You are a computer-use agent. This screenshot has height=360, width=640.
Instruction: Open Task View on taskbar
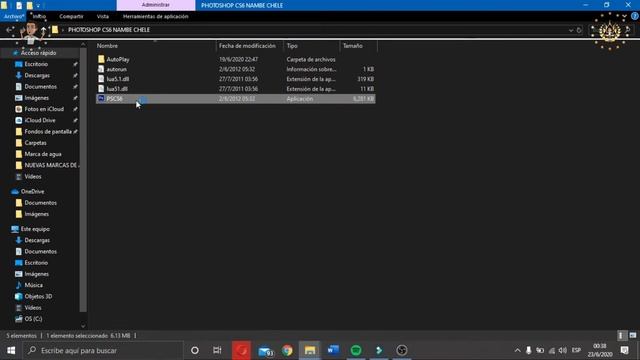point(217,350)
